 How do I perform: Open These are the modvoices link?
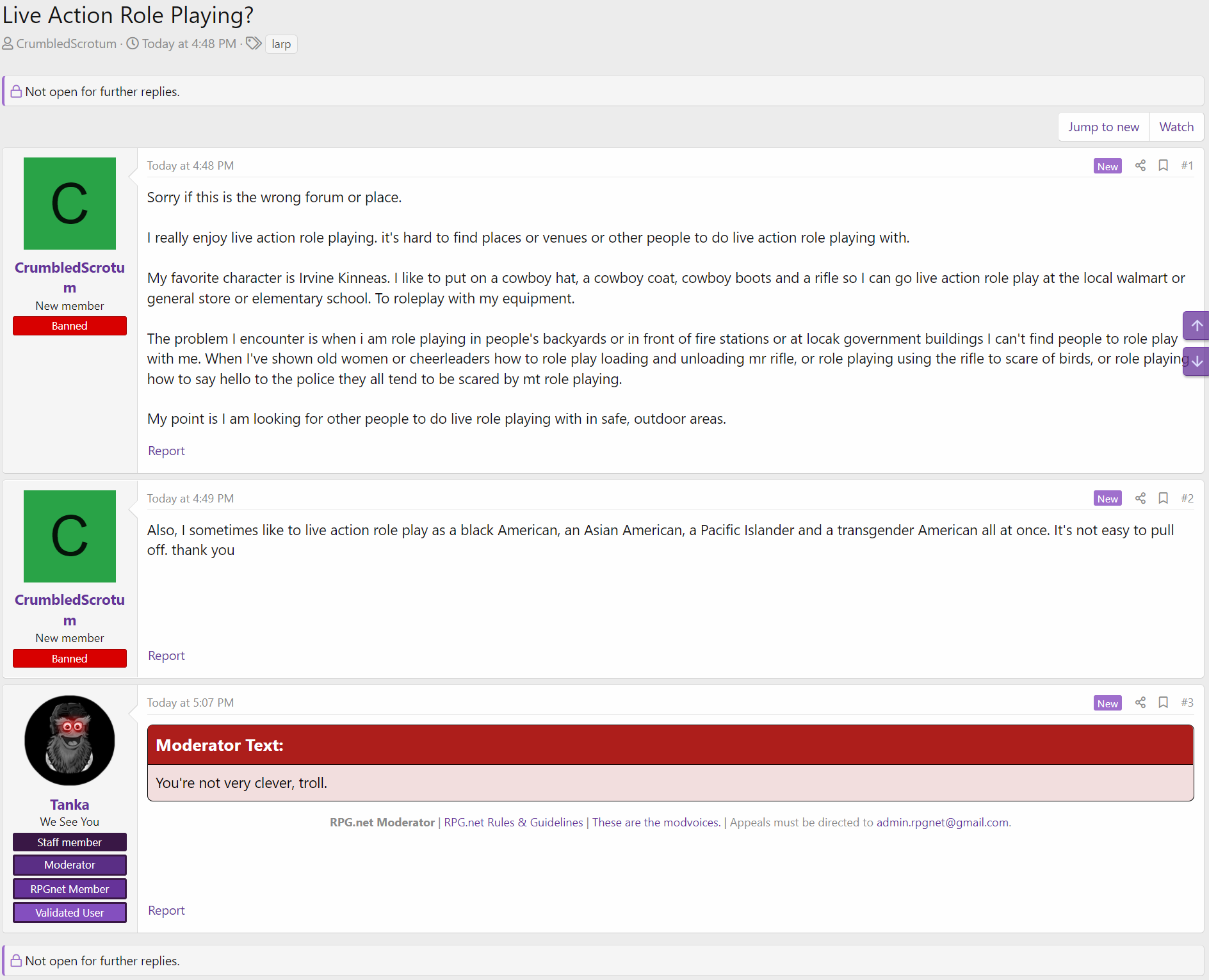[656, 823]
